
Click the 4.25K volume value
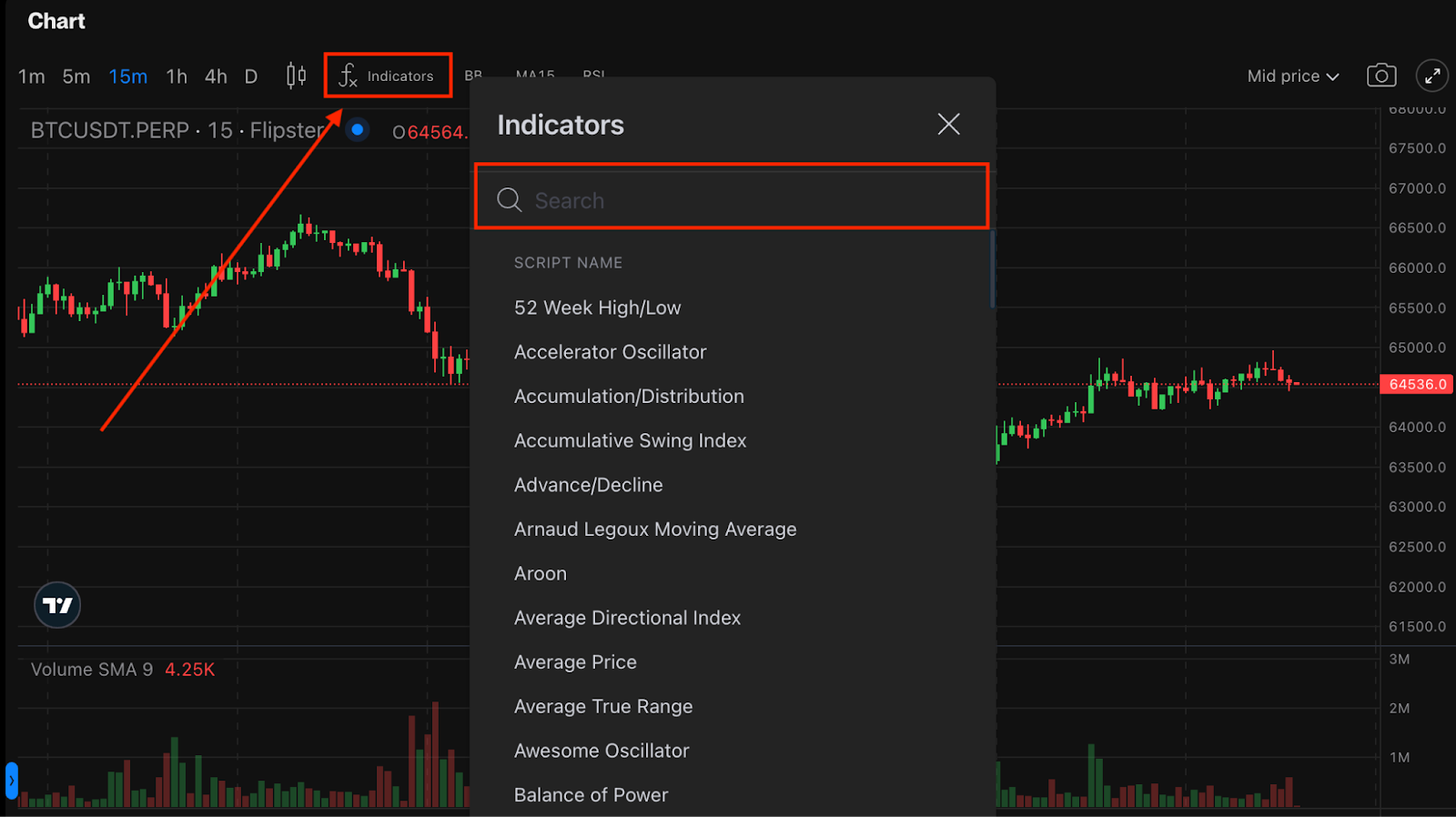tap(189, 670)
